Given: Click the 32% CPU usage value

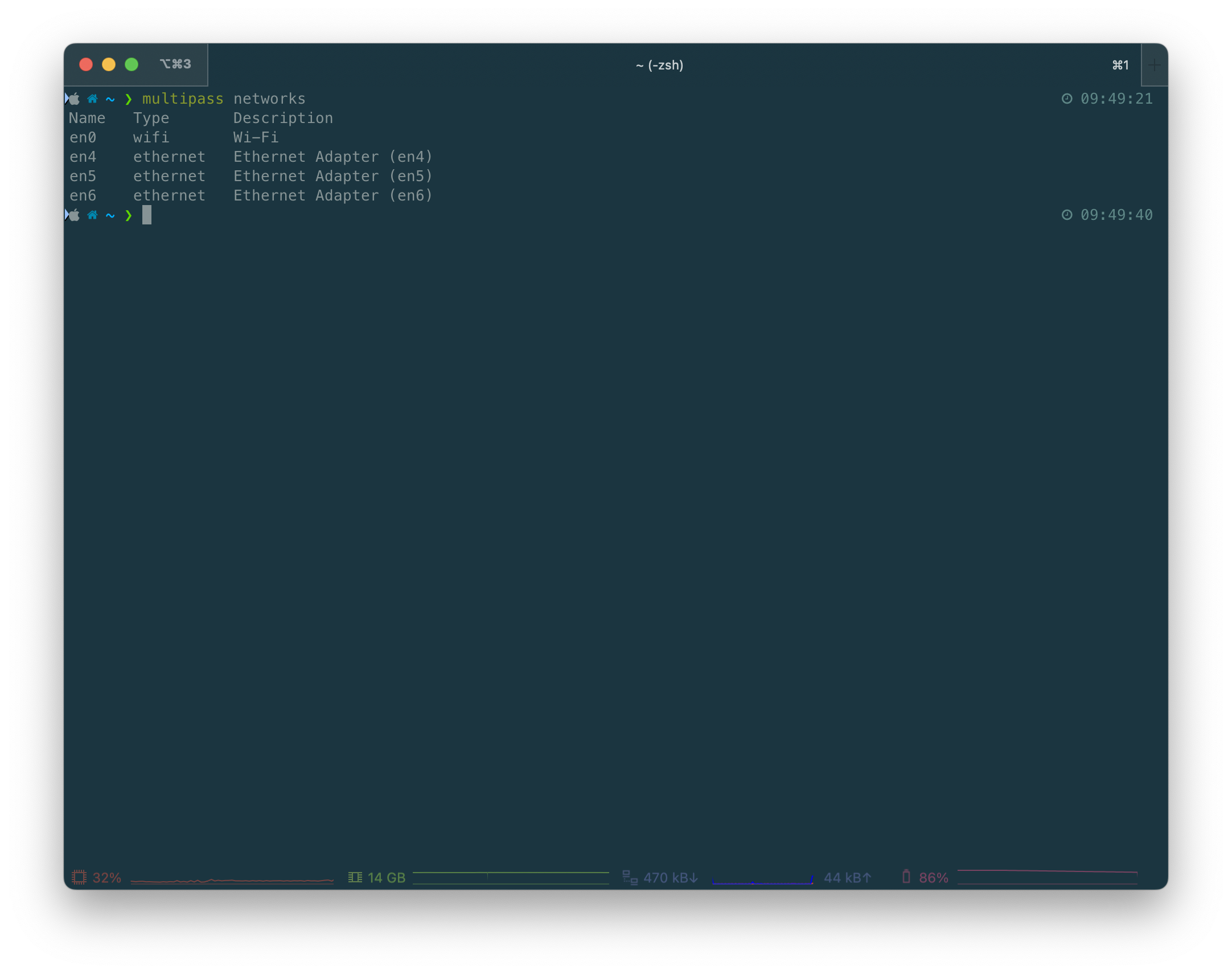Looking at the screenshot, I should (106, 878).
